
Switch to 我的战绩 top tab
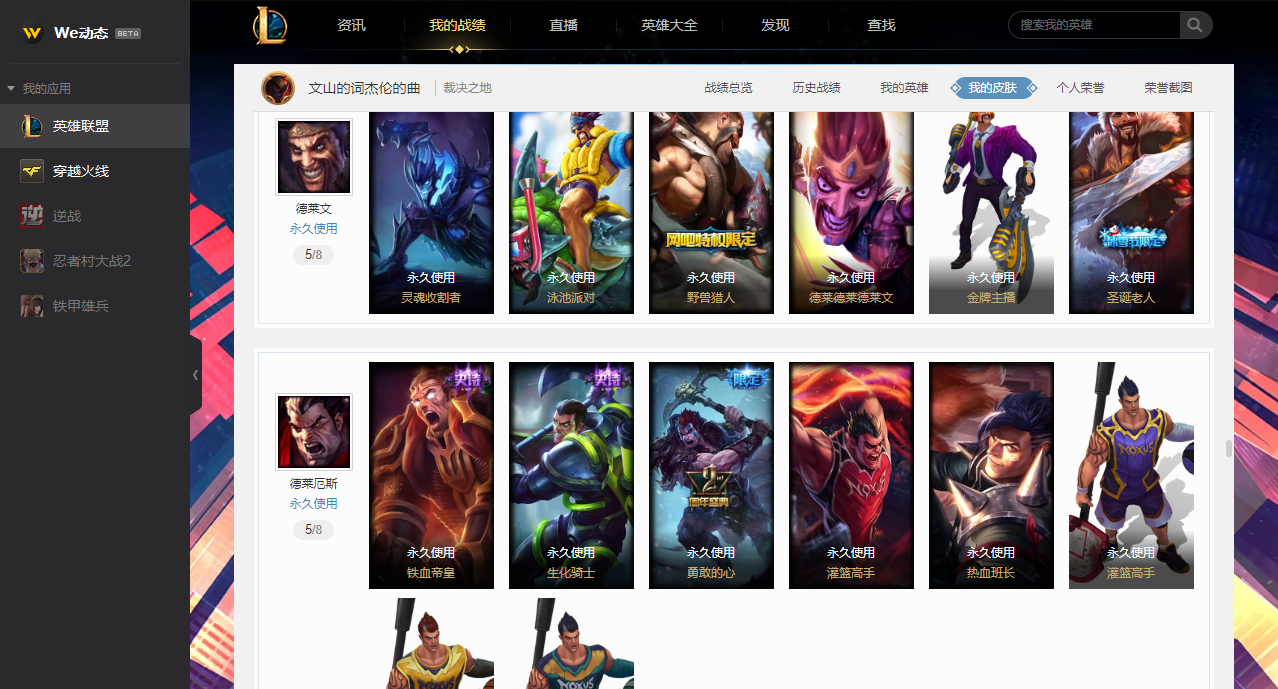point(457,25)
